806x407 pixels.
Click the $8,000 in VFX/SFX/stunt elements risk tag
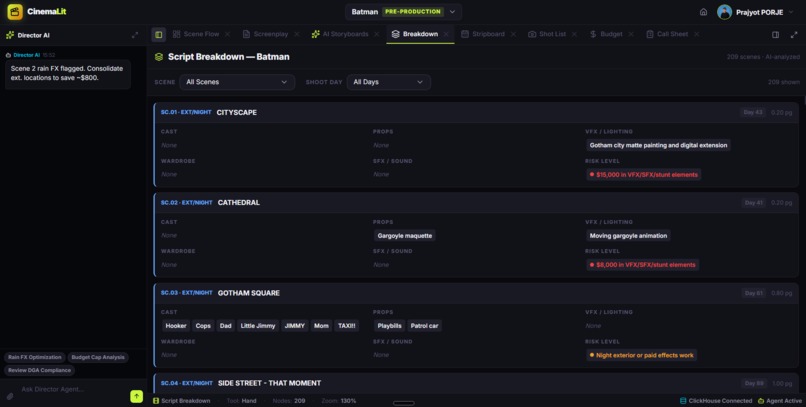click(x=642, y=265)
